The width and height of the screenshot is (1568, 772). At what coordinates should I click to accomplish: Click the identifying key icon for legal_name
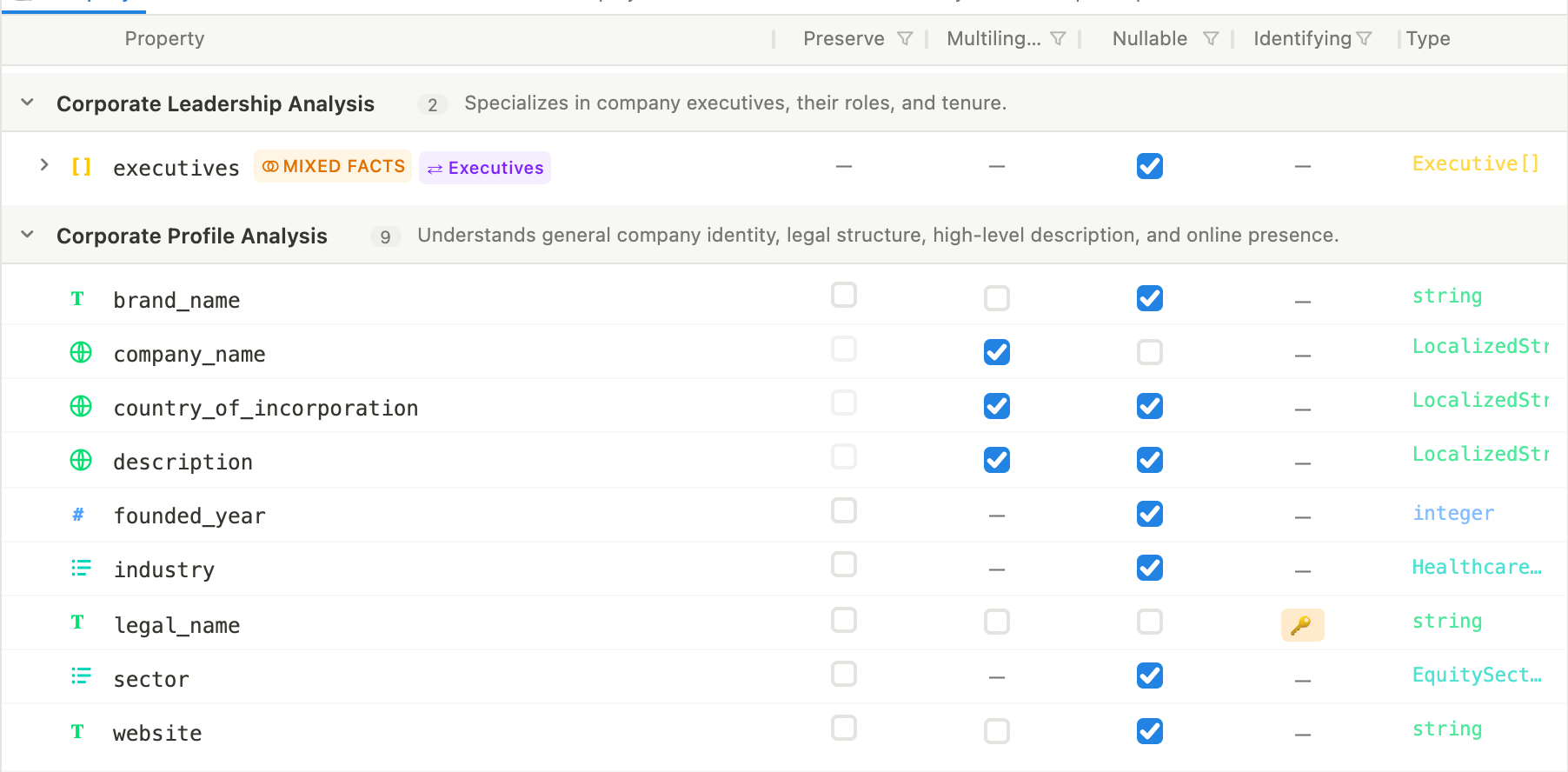point(1302,625)
